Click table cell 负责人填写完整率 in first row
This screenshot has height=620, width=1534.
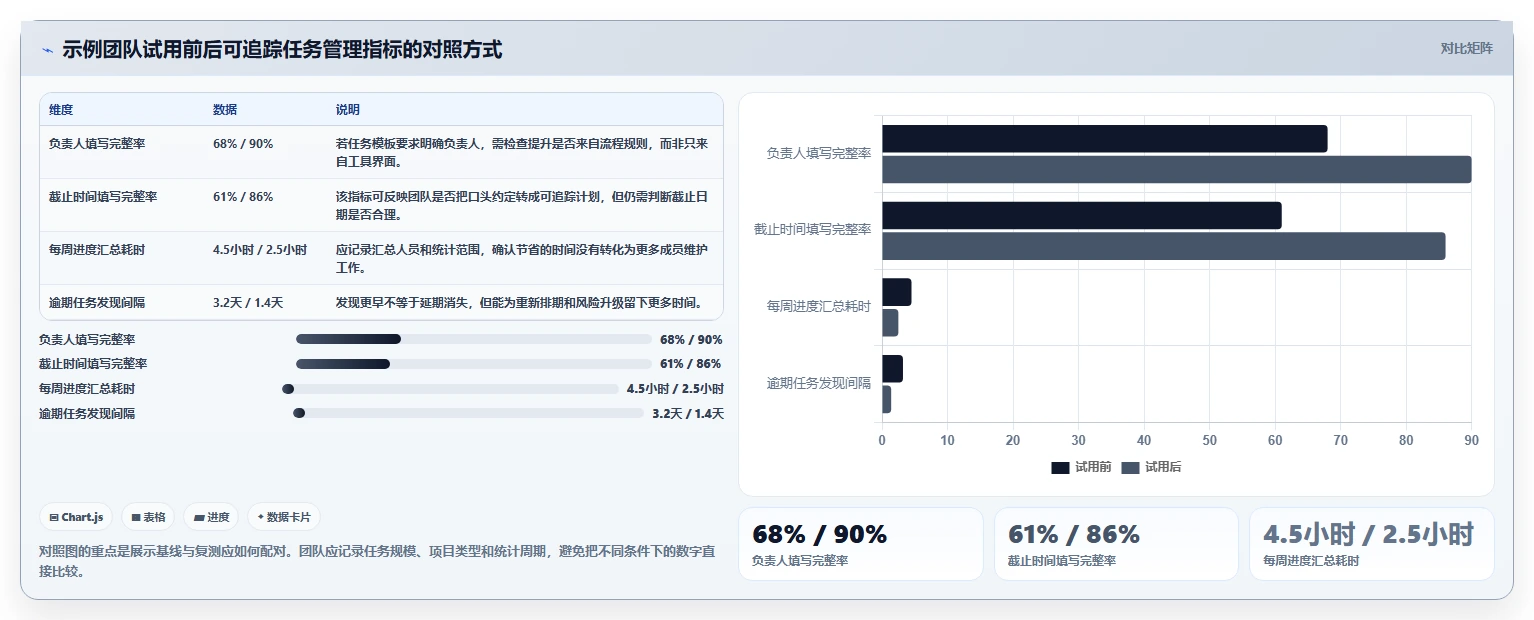tap(97, 144)
